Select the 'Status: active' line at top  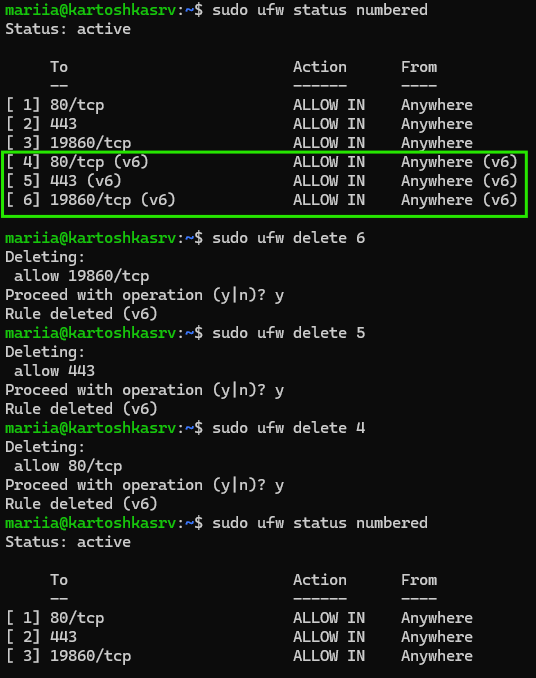pyautogui.click(x=68, y=29)
